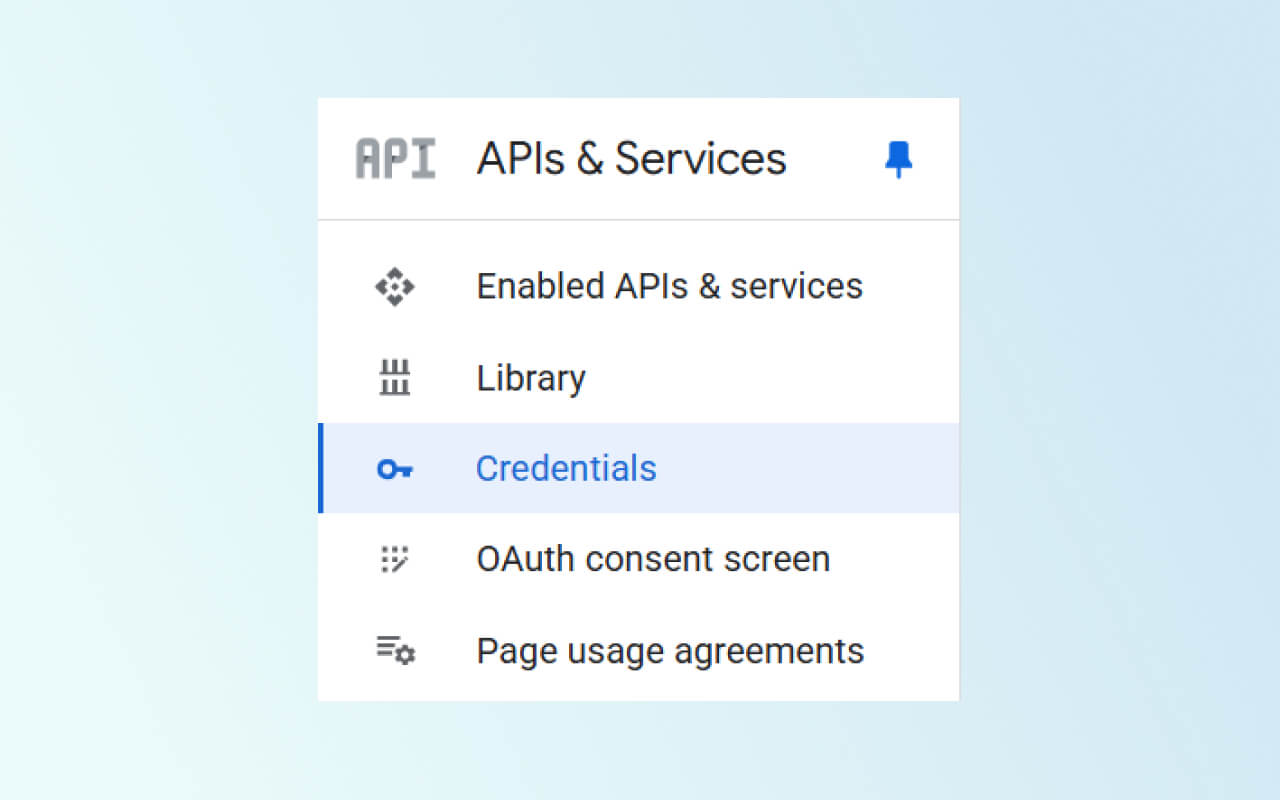
Task: Click blank space right of Library label
Action: (x=770, y=378)
